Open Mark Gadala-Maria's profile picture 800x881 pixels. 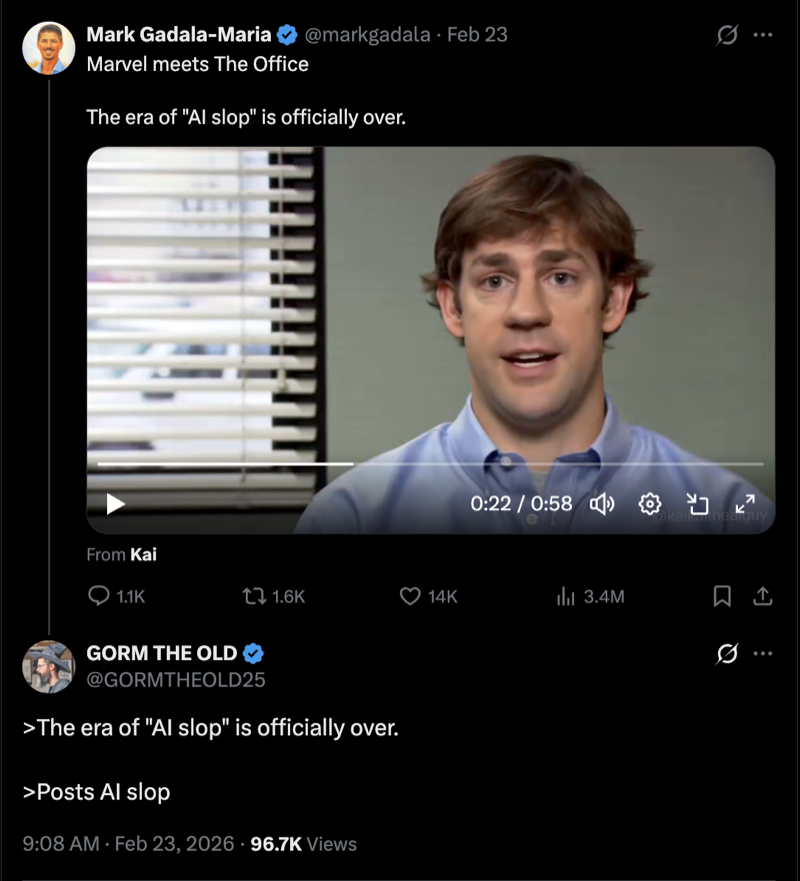click(48, 48)
